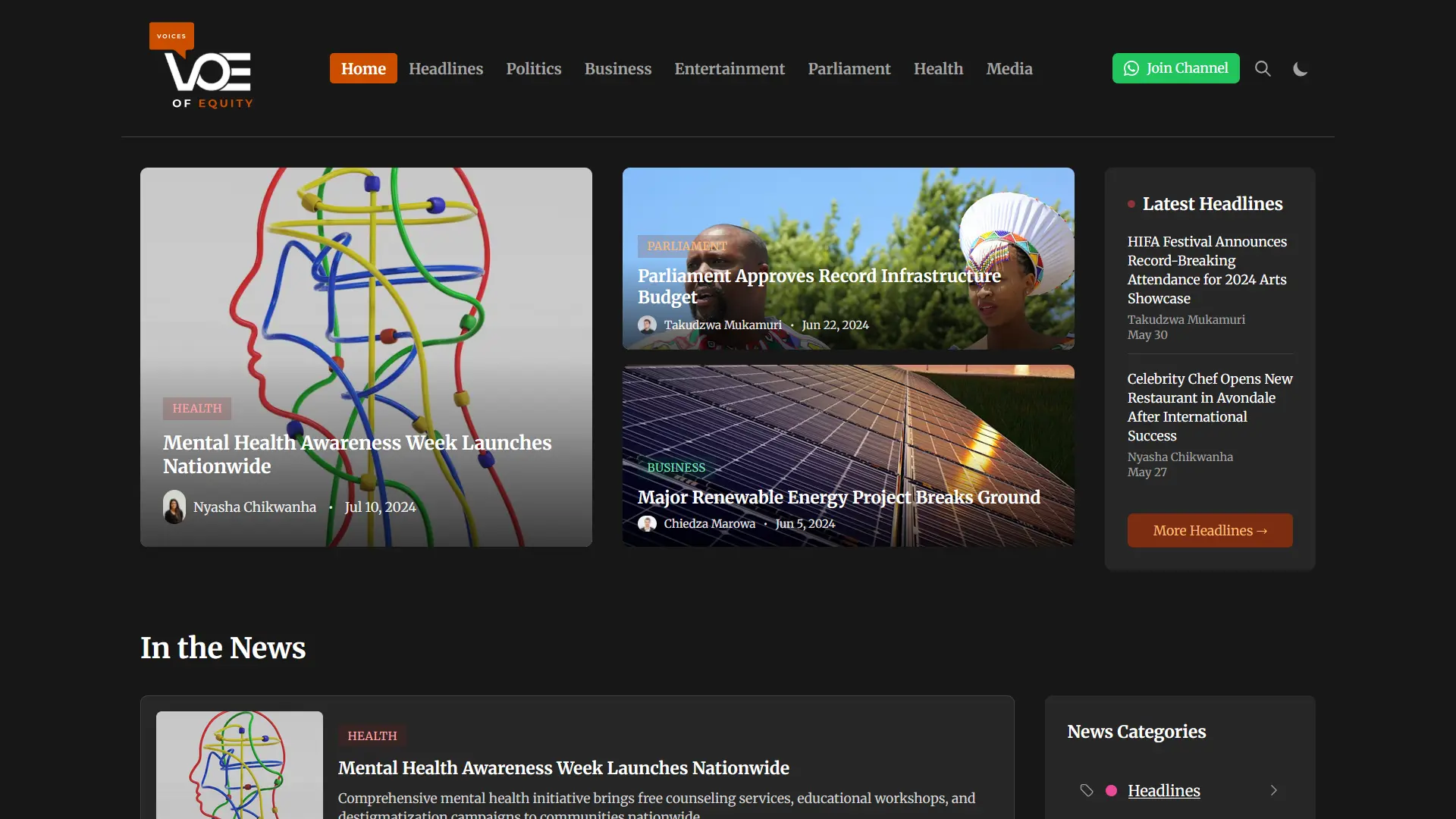Viewport: 1456px width, 819px height.
Task: Click the Join Channel button
Action: pos(1175,68)
